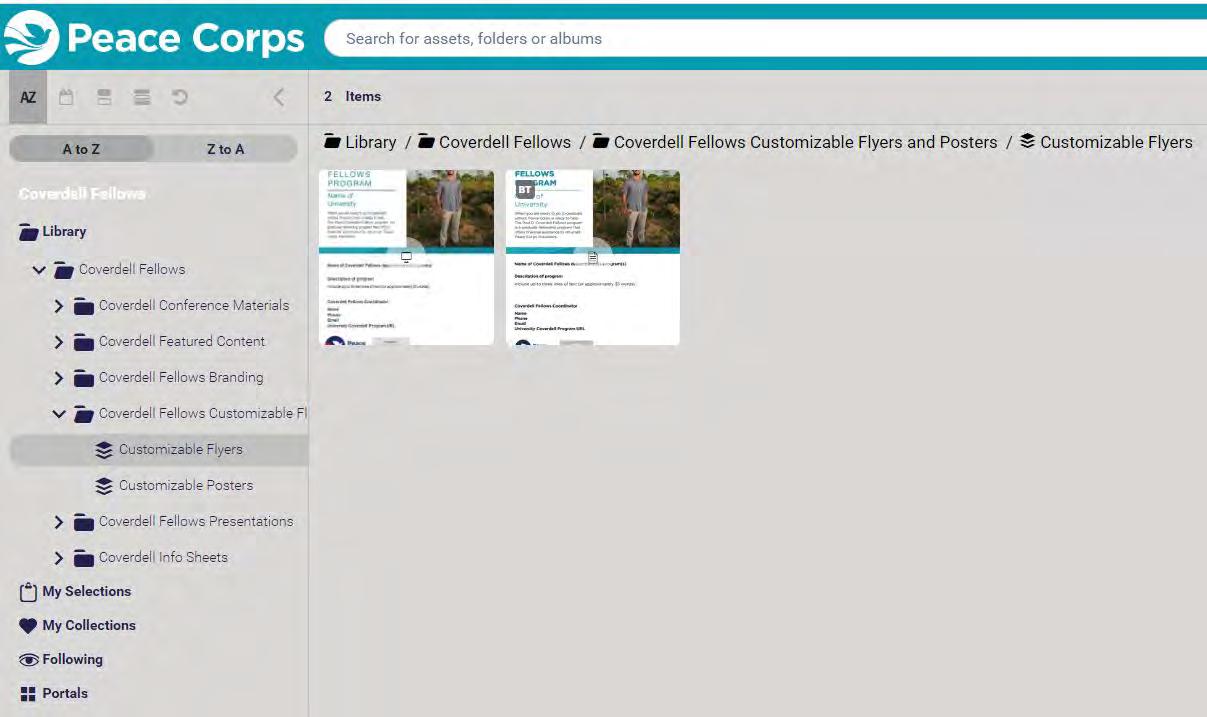
Task: Go to Library via breadcrumb
Action: point(371,142)
